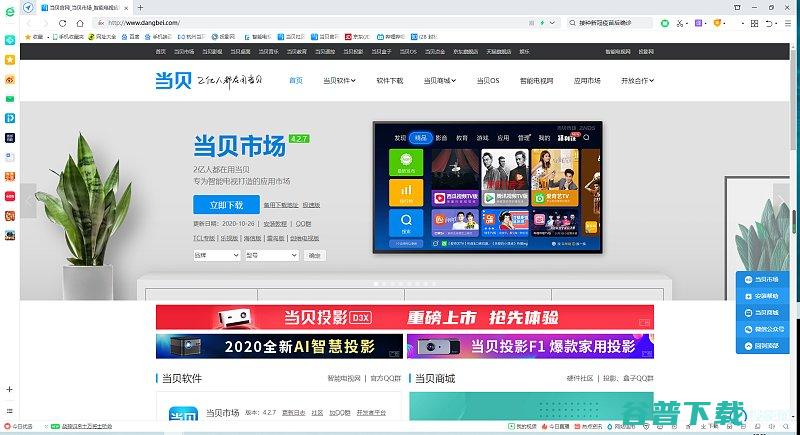The width and height of the screenshot is (800, 435).
Task: Click the QQ群 link under download
Action: (x=304, y=224)
